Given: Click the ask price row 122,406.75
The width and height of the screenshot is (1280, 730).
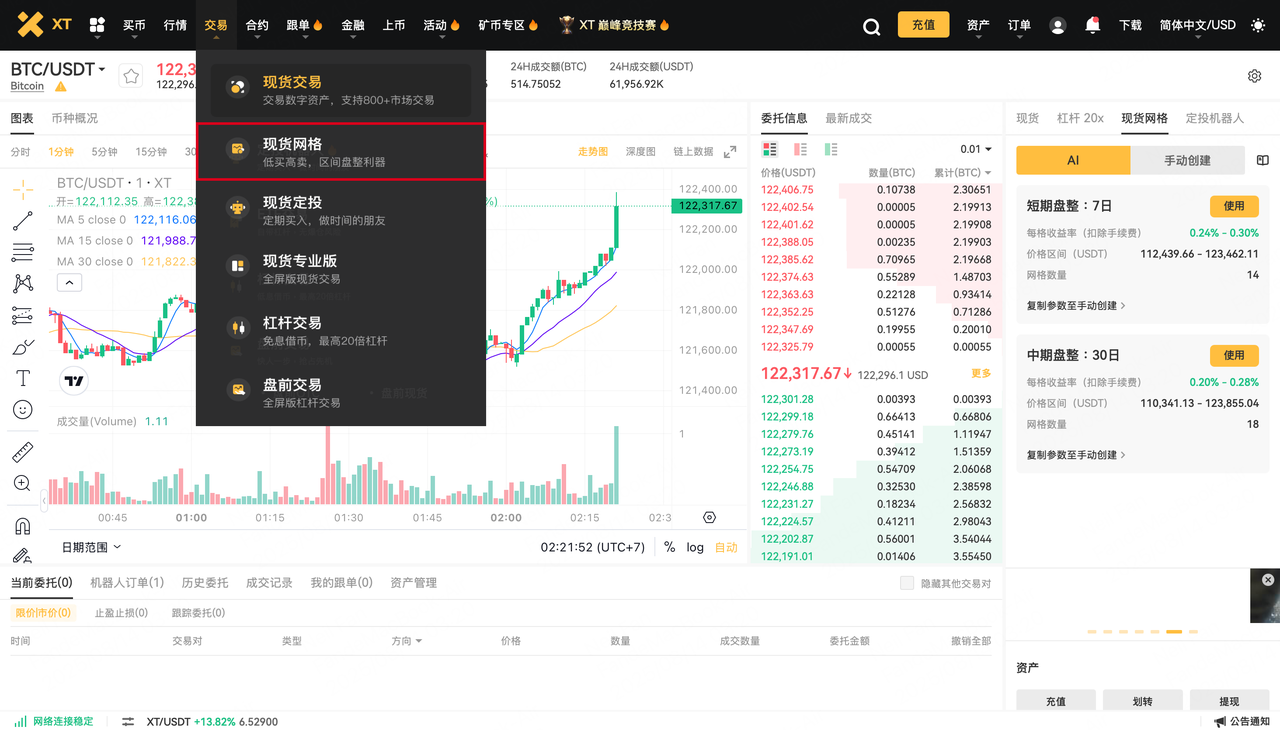Looking at the screenshot, I should [876, 189].
